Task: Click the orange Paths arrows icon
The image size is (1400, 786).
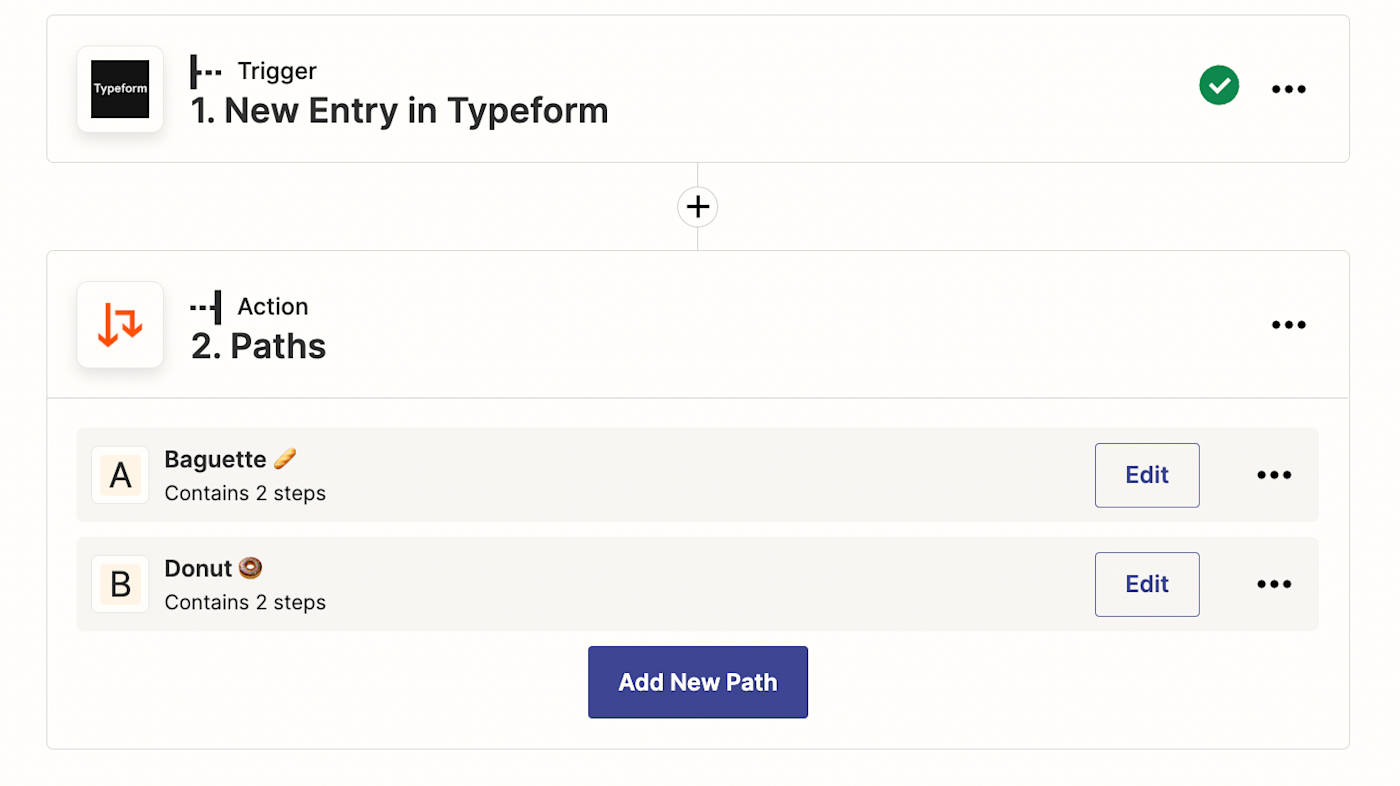Action: (x=120, y=325)
